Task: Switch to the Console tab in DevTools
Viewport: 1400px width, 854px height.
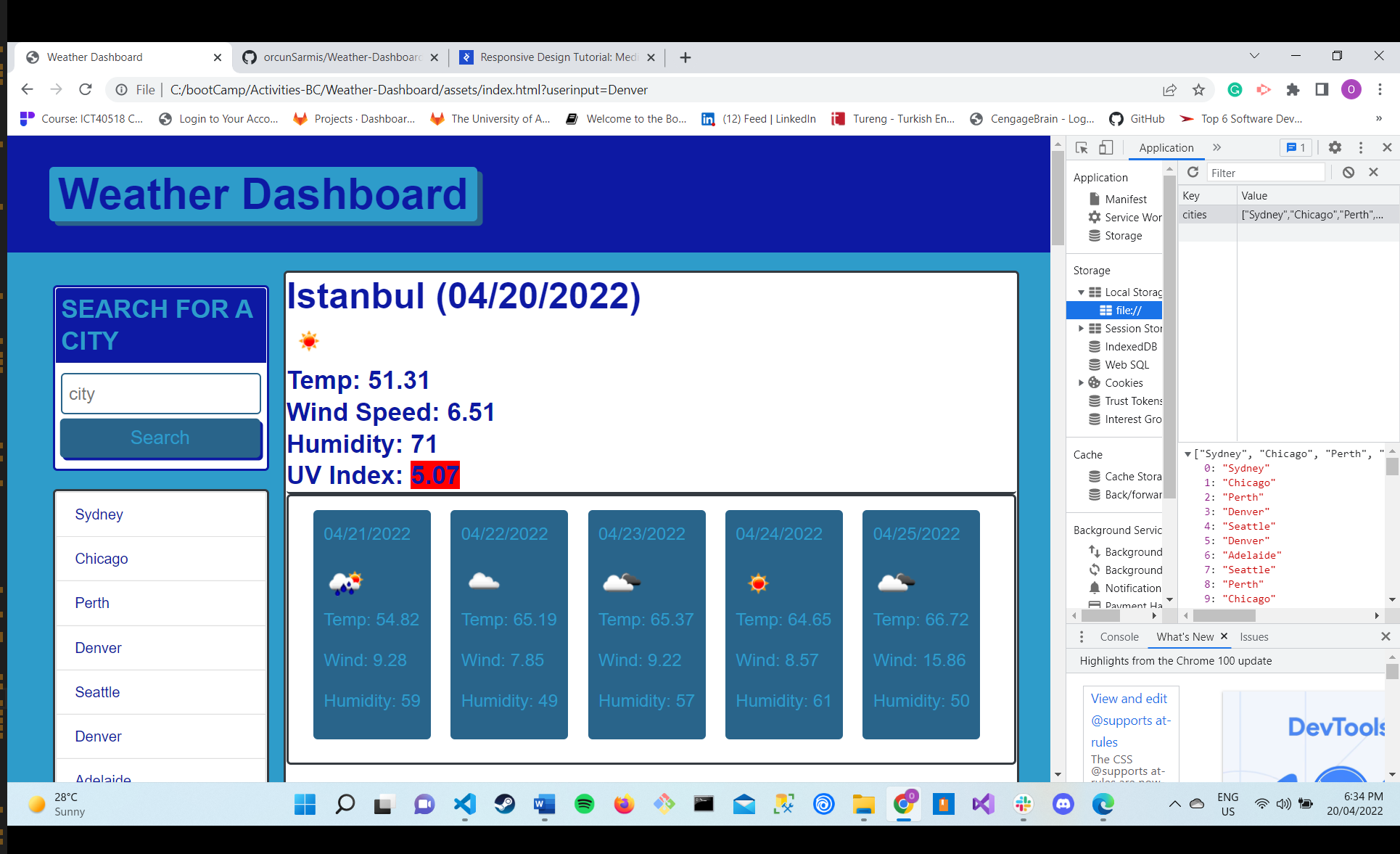Action: (x=1119, y=636)
